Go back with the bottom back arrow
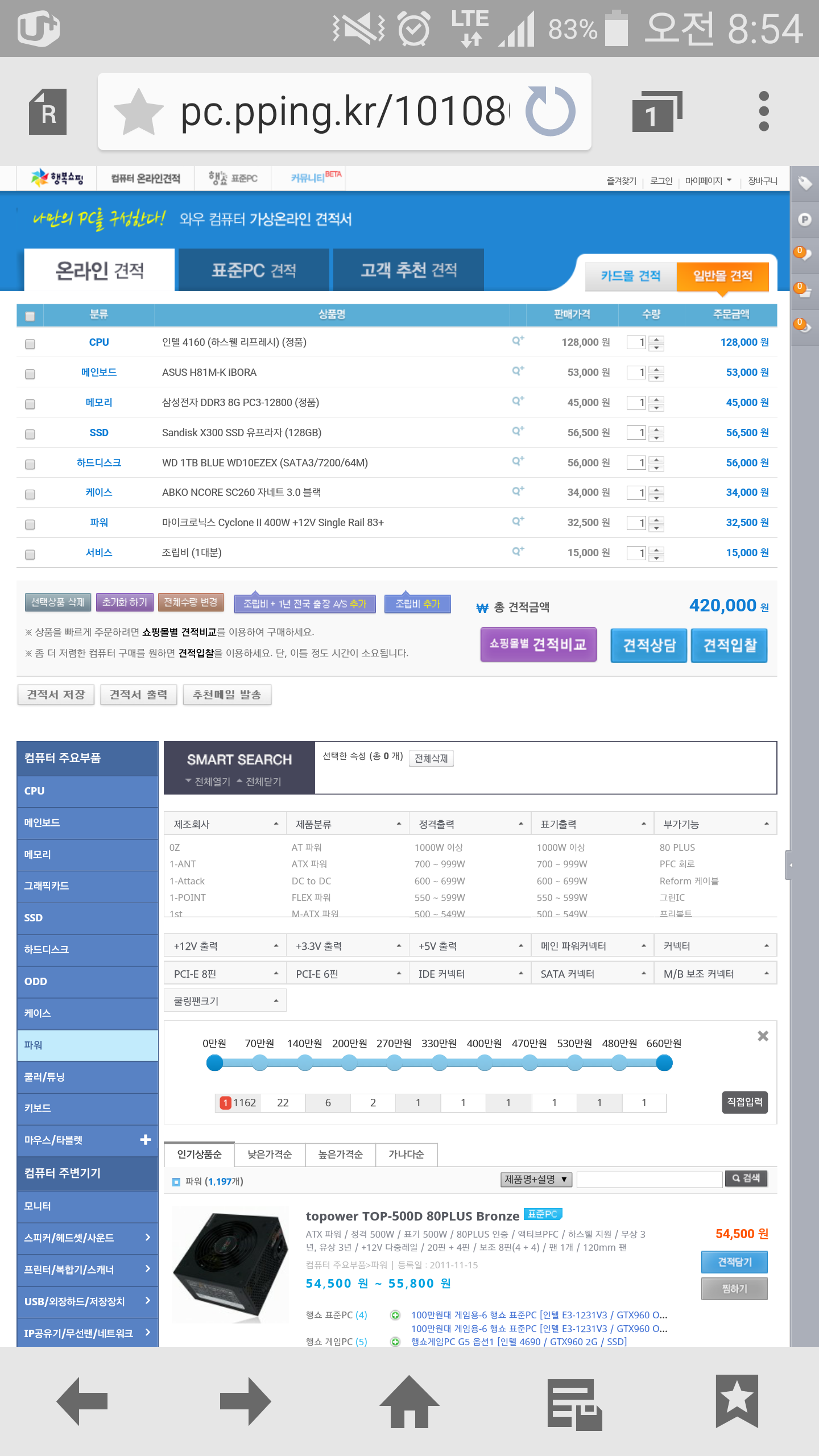819x1456 pixels. (x=82, y=1401)
